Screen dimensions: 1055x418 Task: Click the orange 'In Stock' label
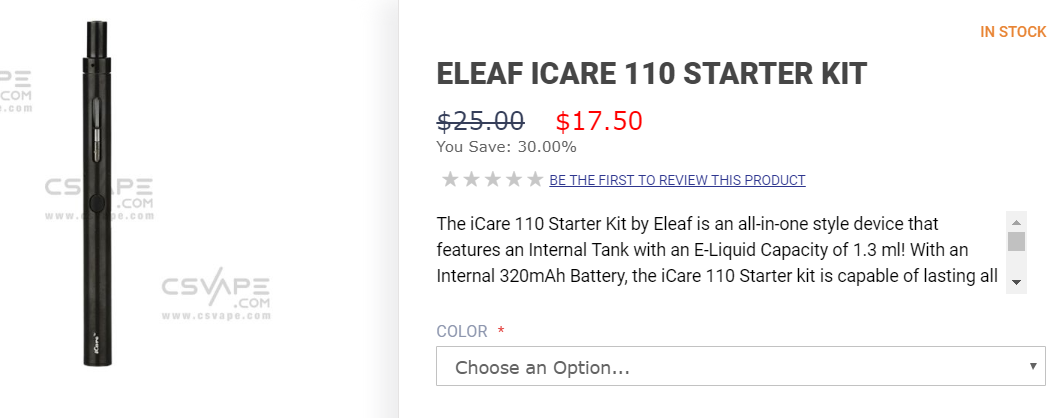coord(1013,32)
